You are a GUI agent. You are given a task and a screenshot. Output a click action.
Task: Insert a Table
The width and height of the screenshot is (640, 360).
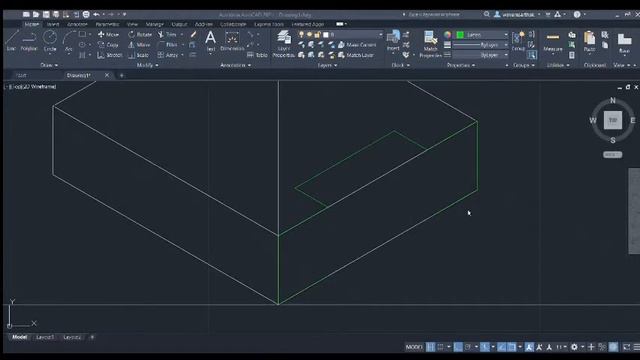pyautogui.click(x=257, y=55)
